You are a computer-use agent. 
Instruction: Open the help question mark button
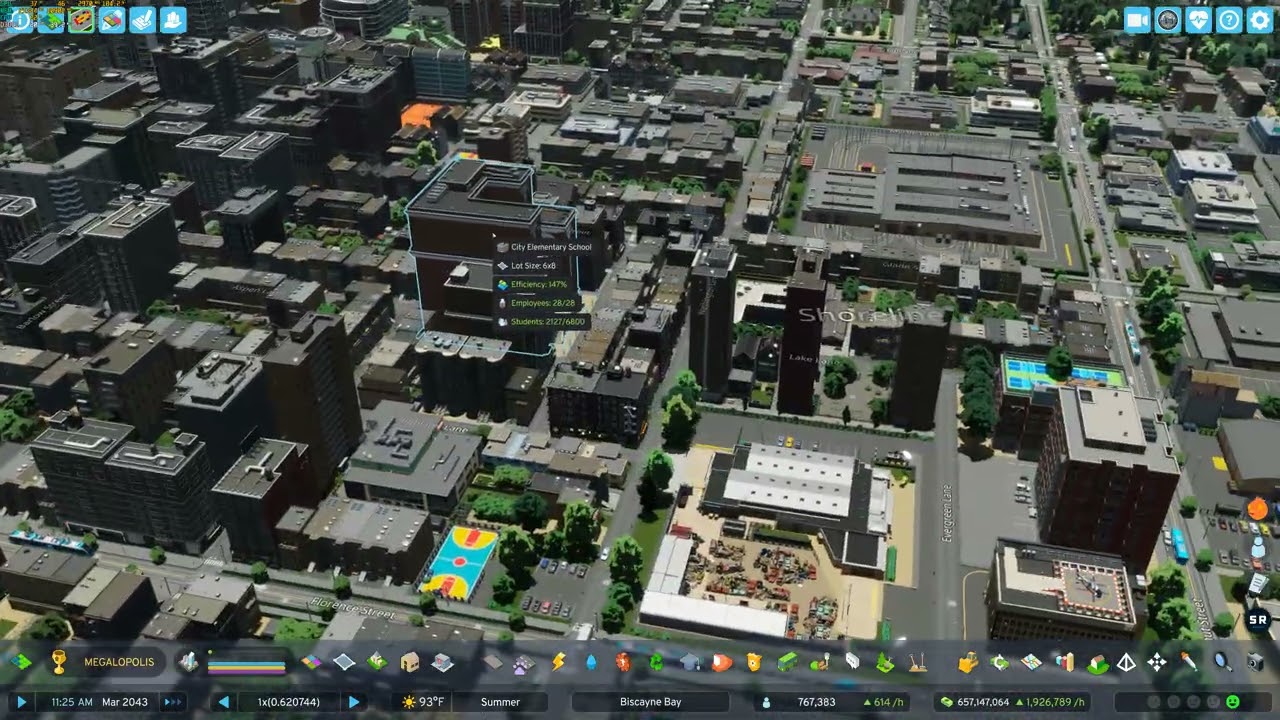click(x=1229, y=20)
